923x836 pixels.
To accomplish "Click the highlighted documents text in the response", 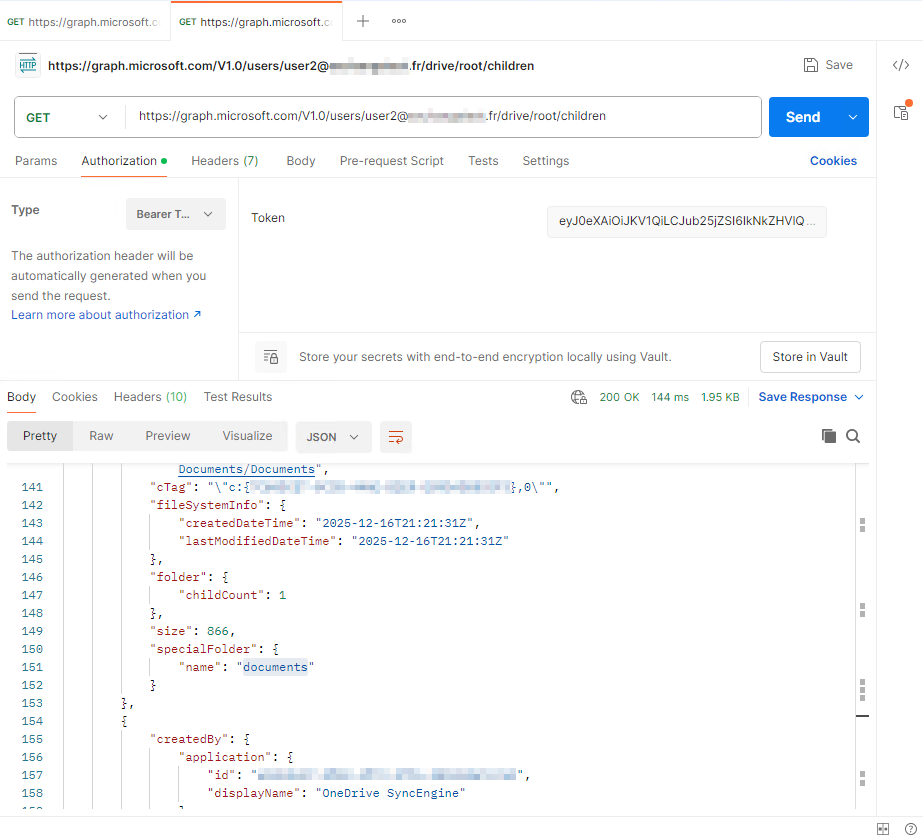I will [x=275, y=666].
